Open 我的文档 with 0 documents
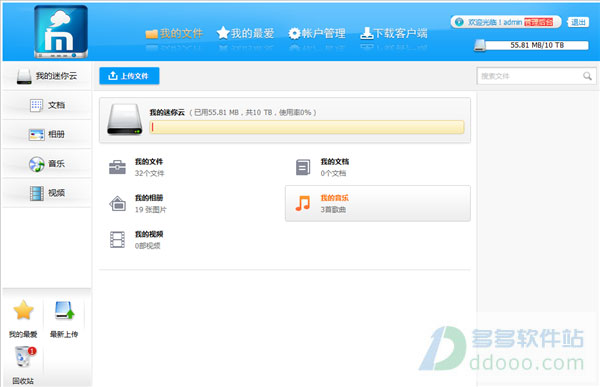600x387 pixels. pos(378,167)
